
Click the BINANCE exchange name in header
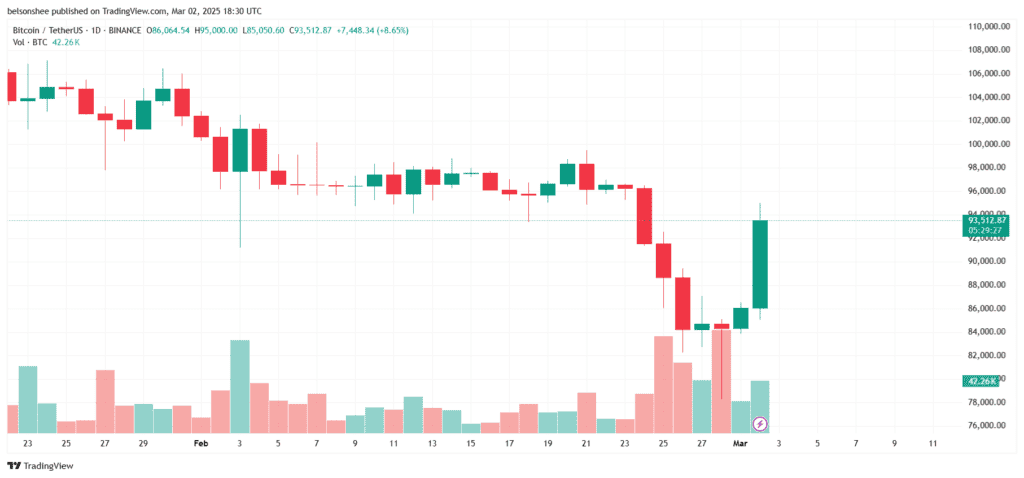coord(125,30)
